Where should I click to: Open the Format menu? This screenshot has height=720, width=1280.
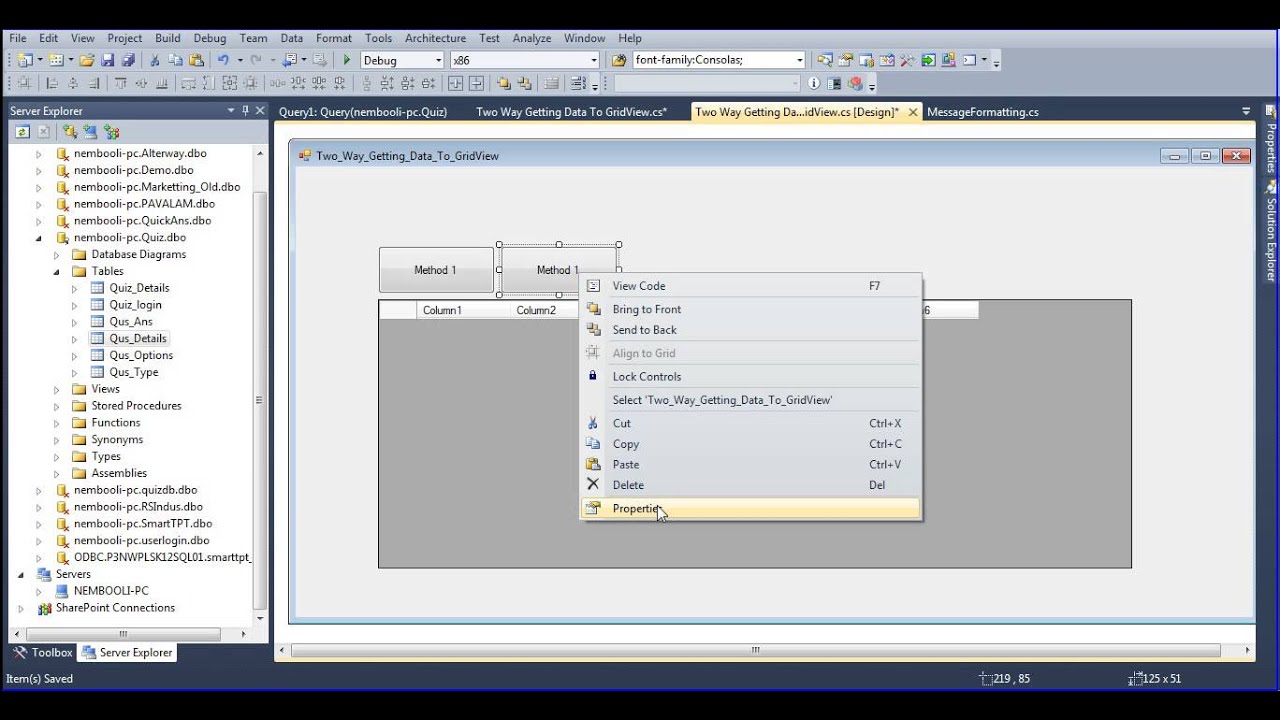click(334, 38)
